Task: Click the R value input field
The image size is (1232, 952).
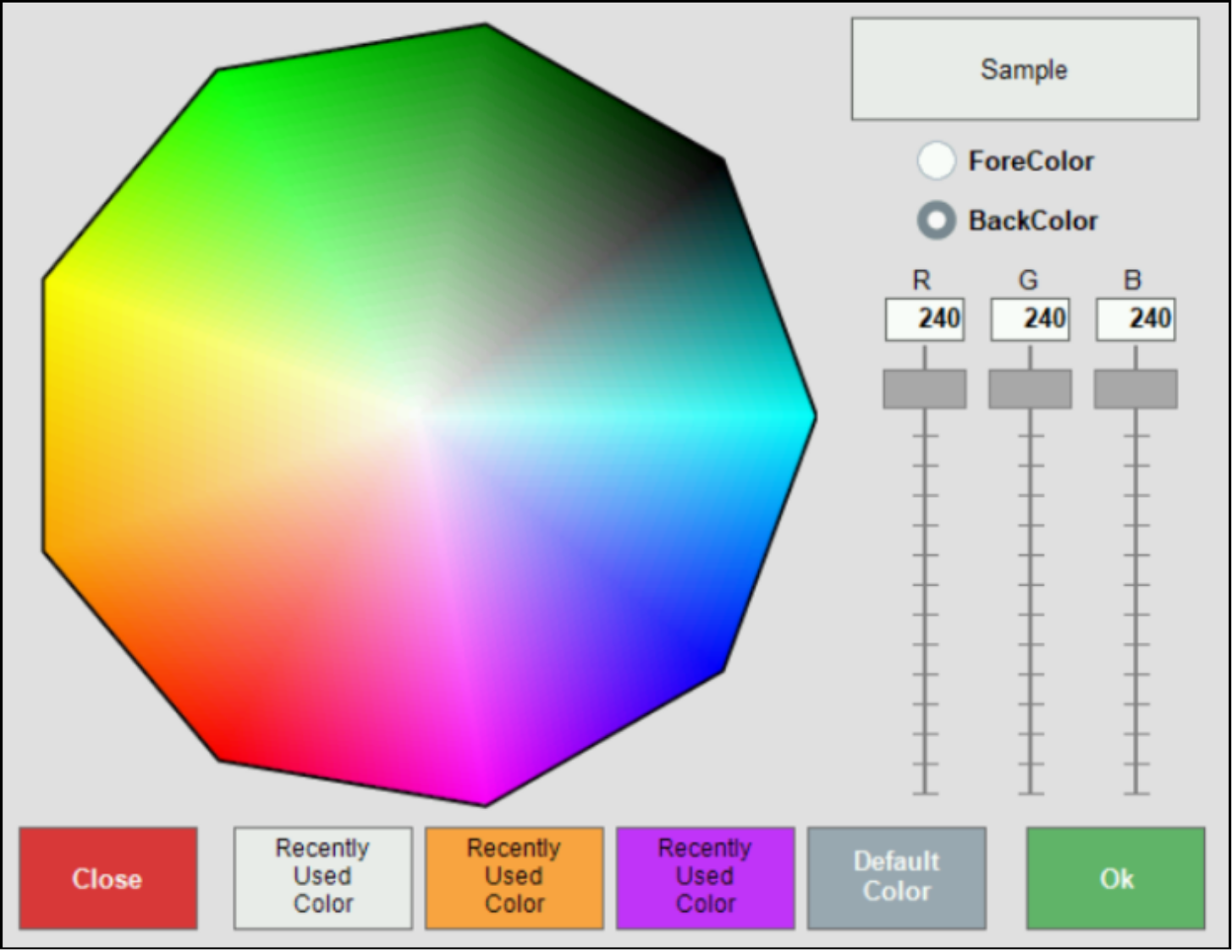Action: coord(924,319)
